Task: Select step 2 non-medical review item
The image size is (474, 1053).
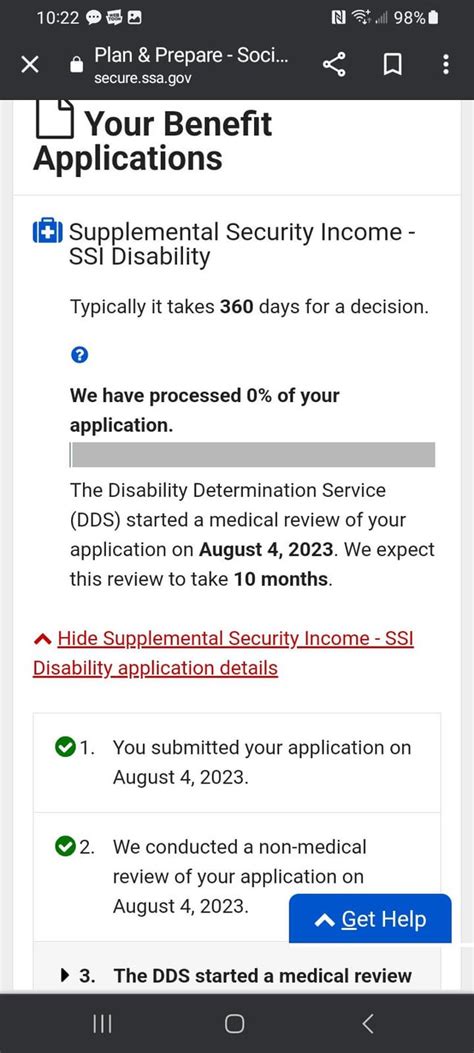Action: (237, 876)
